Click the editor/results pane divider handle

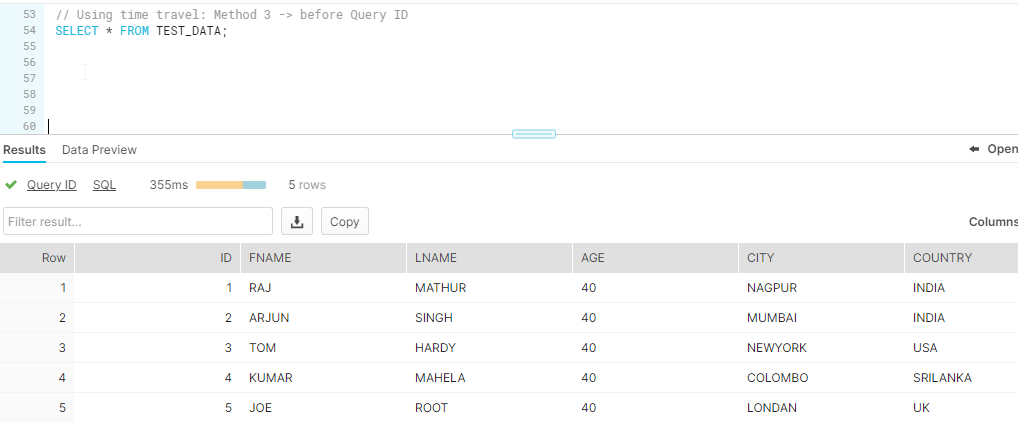(534, 134)
